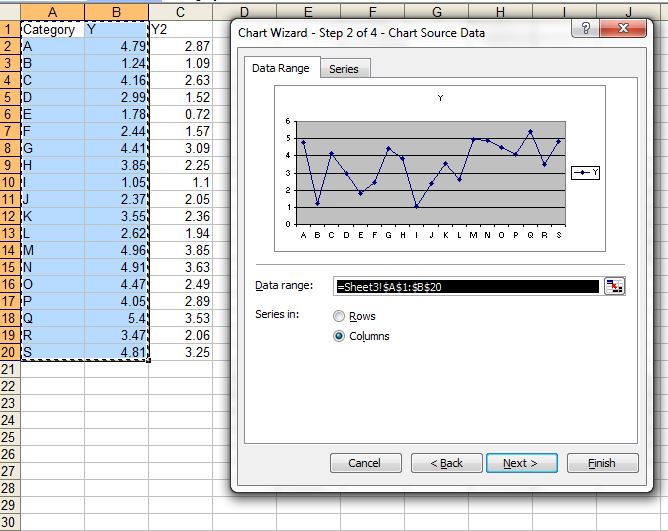Click cell with value 1.94
The image size is (668, 531).
pyautogui.click(x=180, y=233)
